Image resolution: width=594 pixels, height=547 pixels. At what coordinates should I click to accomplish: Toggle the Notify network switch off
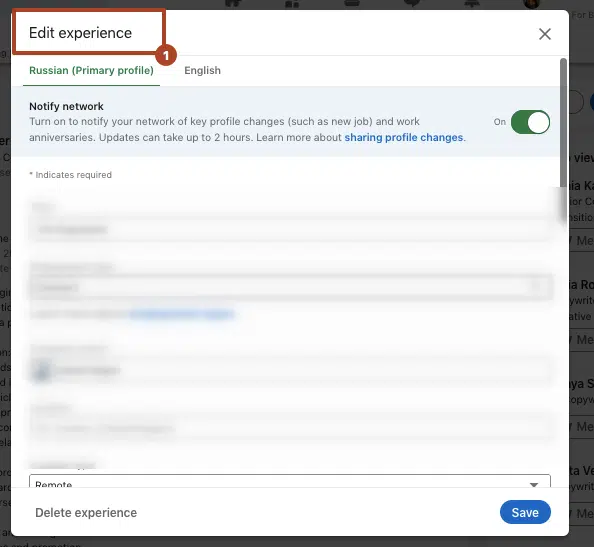pos(530,122)
